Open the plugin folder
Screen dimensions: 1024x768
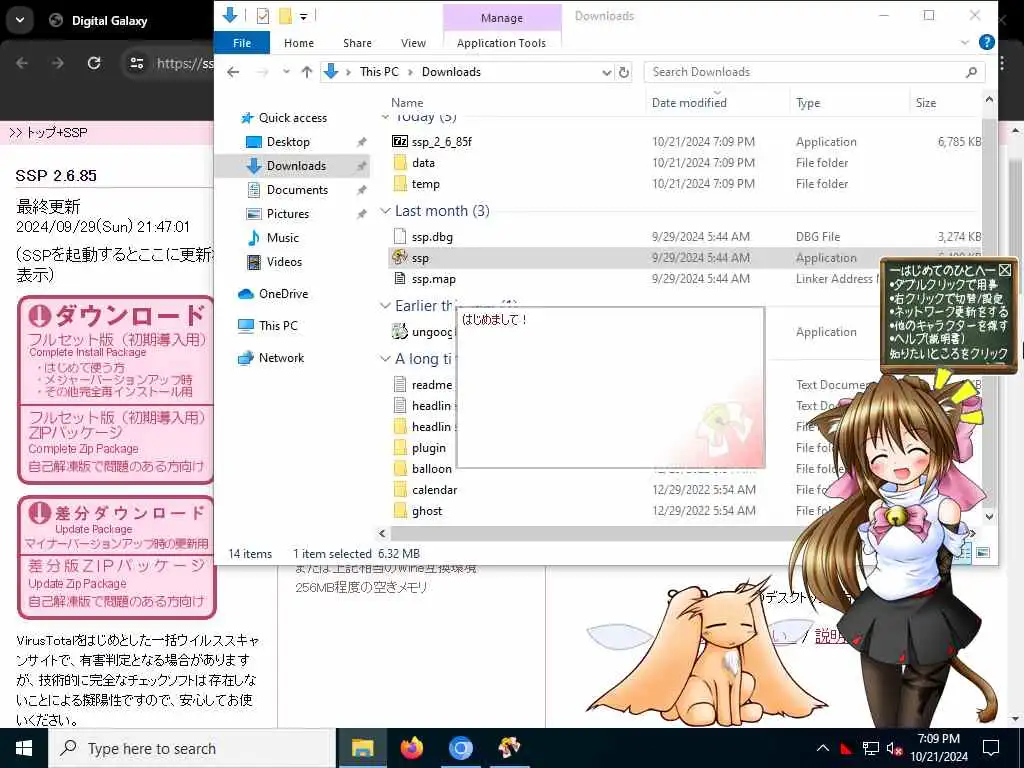click(x=421, y=448)
